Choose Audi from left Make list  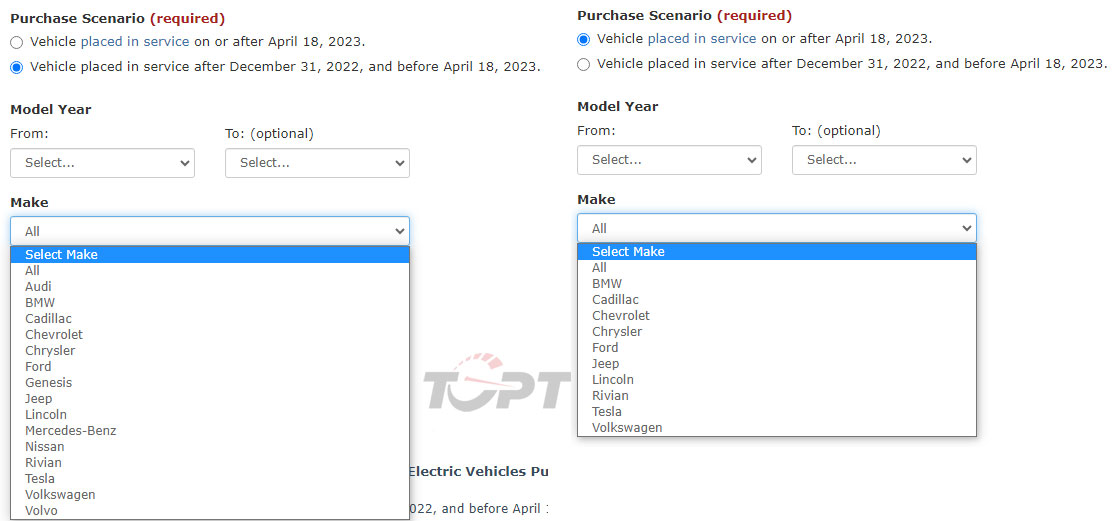pos(210,287)
